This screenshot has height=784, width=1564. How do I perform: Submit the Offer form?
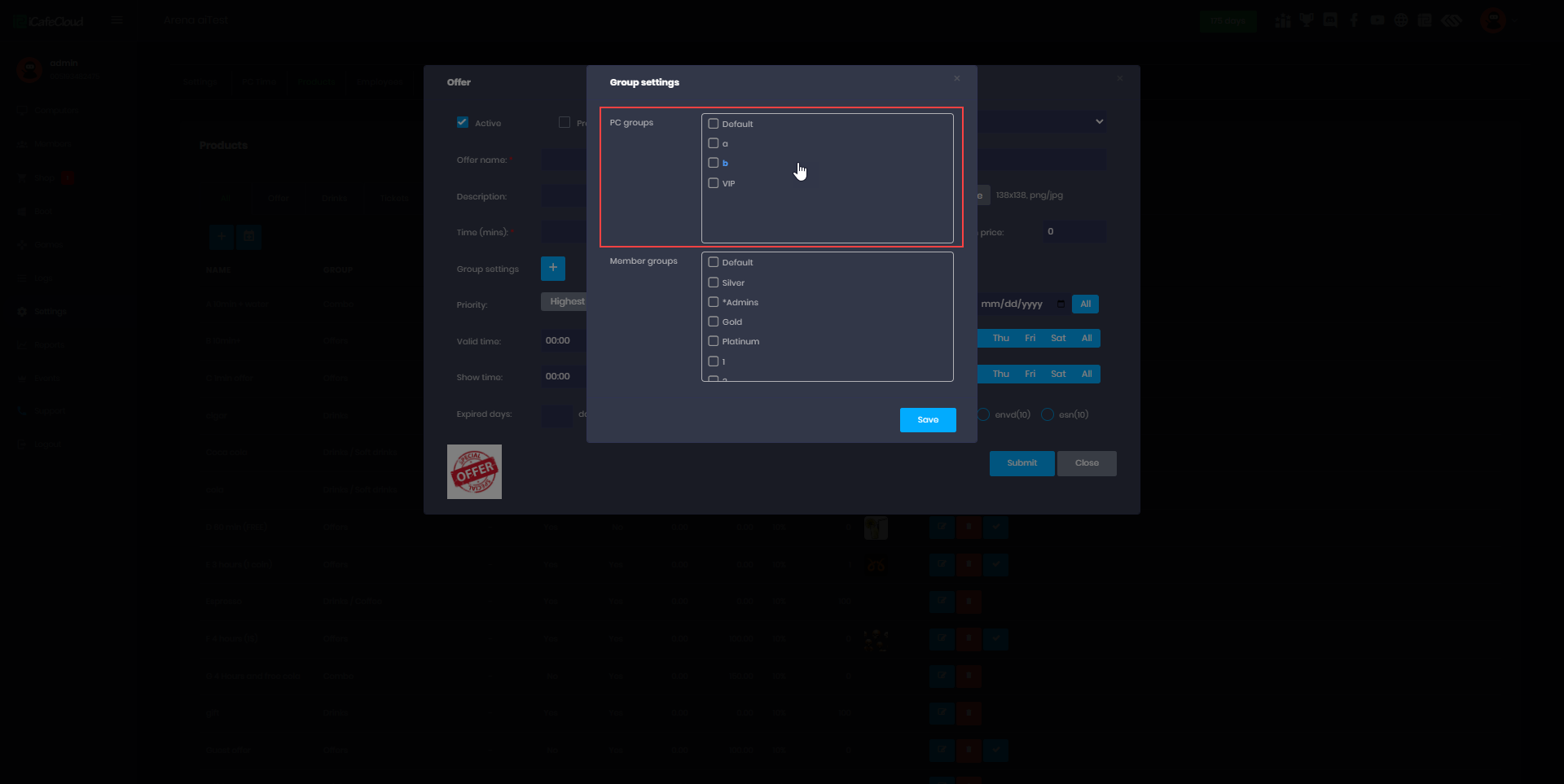pyautogui.click(x=1022, y=463)
